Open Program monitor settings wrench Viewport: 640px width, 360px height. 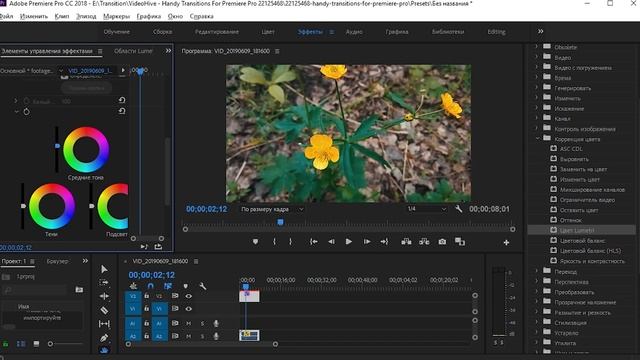(459, 209)
